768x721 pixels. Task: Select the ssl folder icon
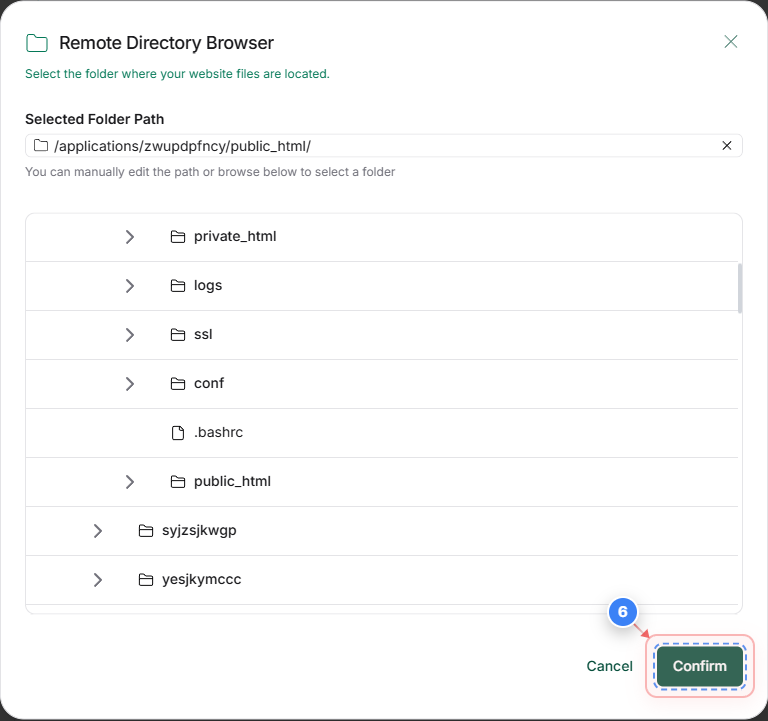pyautogui.click(x=178, y=335)
